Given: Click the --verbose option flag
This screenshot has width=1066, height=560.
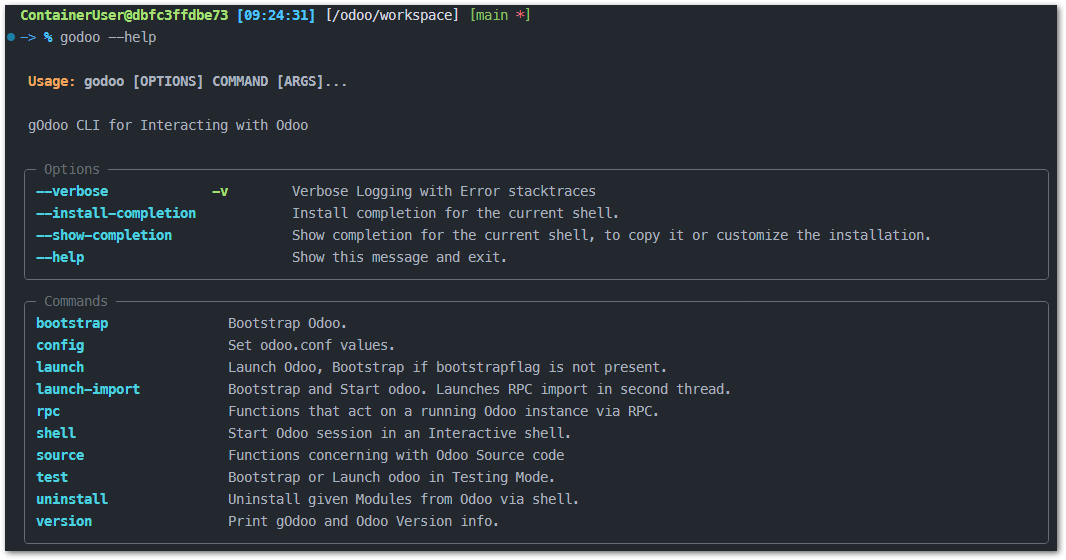Looking at the screenshot, I should pyautogui.click(x=72, y=191).
